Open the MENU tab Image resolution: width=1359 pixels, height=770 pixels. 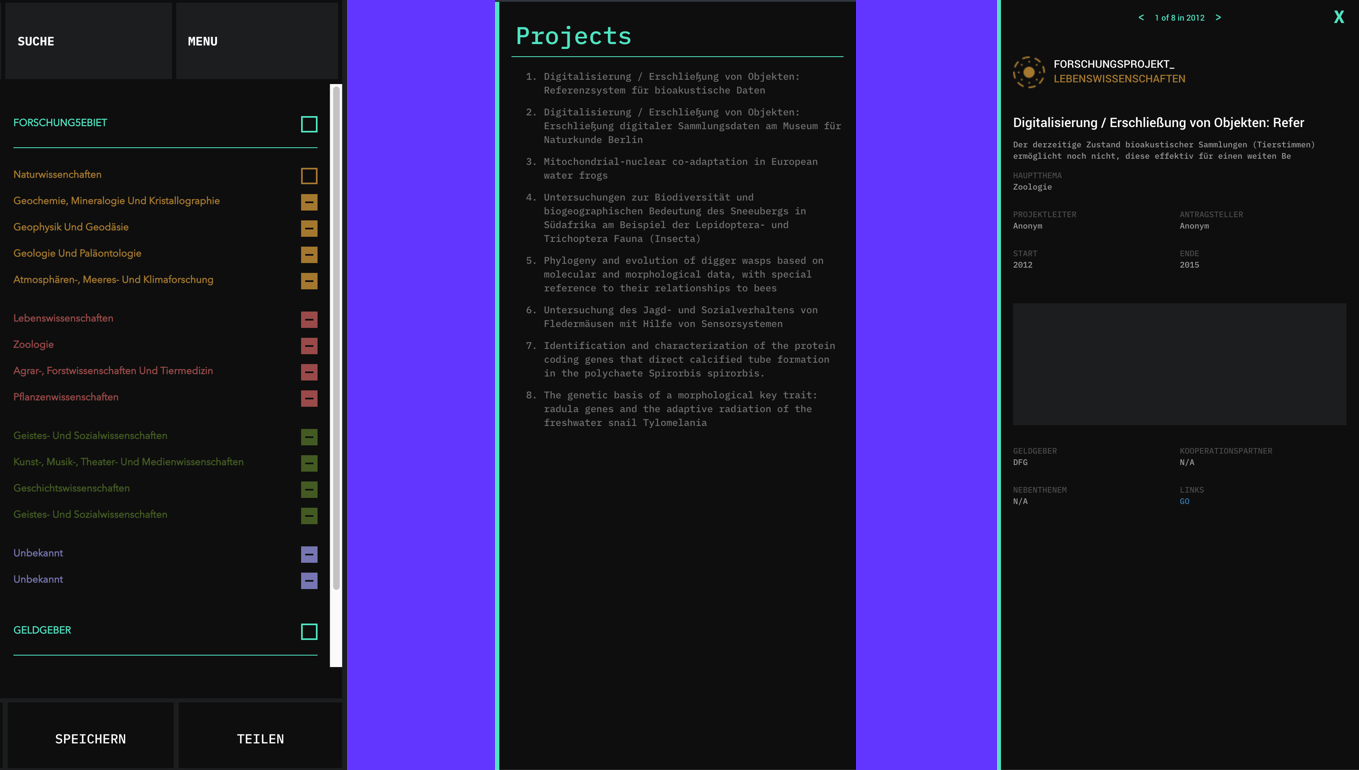[257, 41]
